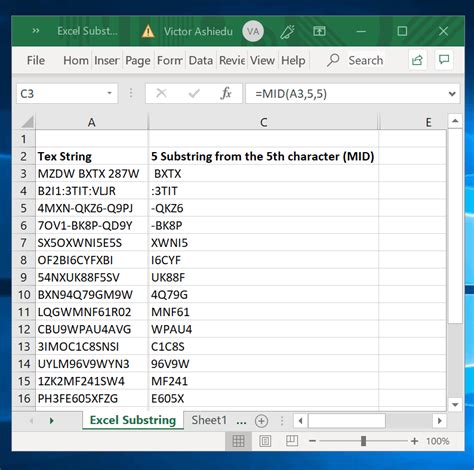The width and height of the screenshot is (474, 470).
Task: Select the Excel Substring sheet tab
Action: [133, 420]
